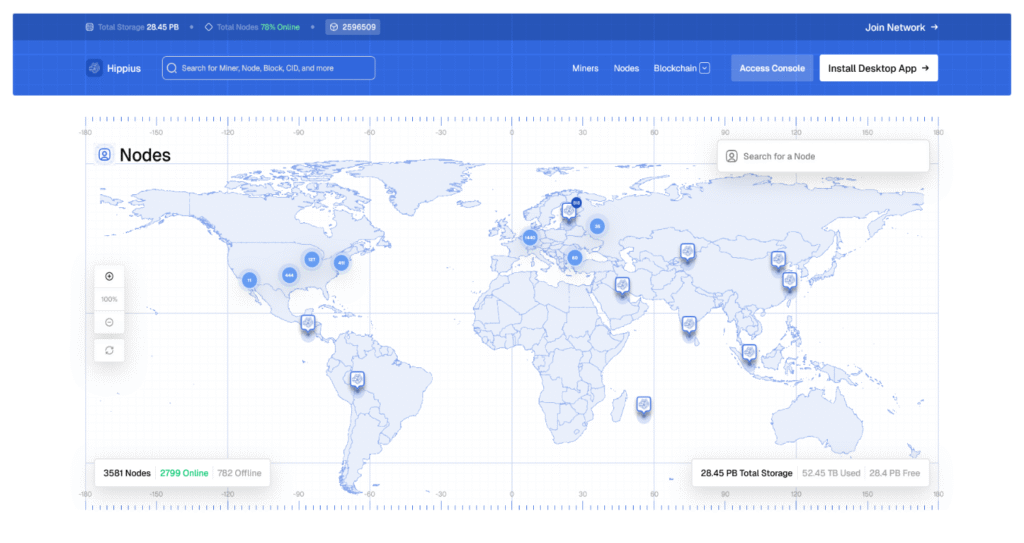
Task: Focus the Miner, Node, Block search bar
Action: click(269, 68)
